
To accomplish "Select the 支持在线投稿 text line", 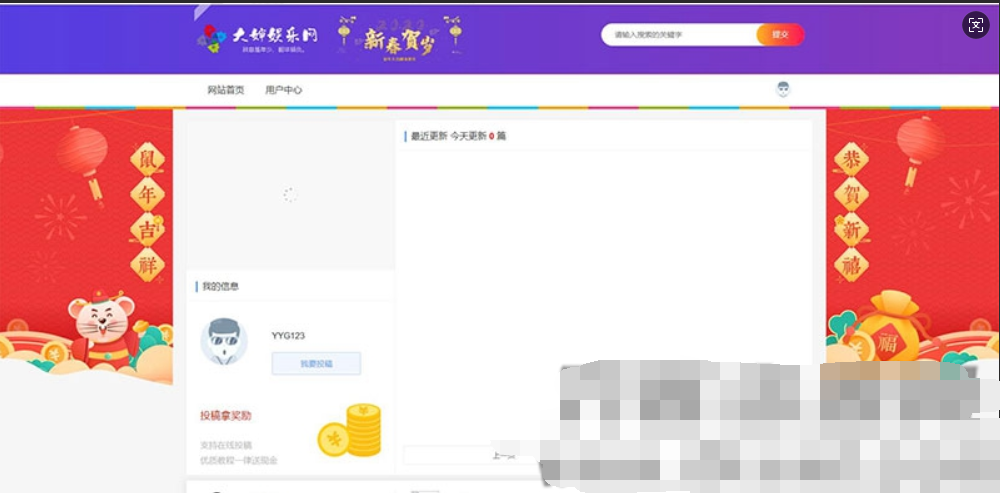I will [x=226, y=445].
